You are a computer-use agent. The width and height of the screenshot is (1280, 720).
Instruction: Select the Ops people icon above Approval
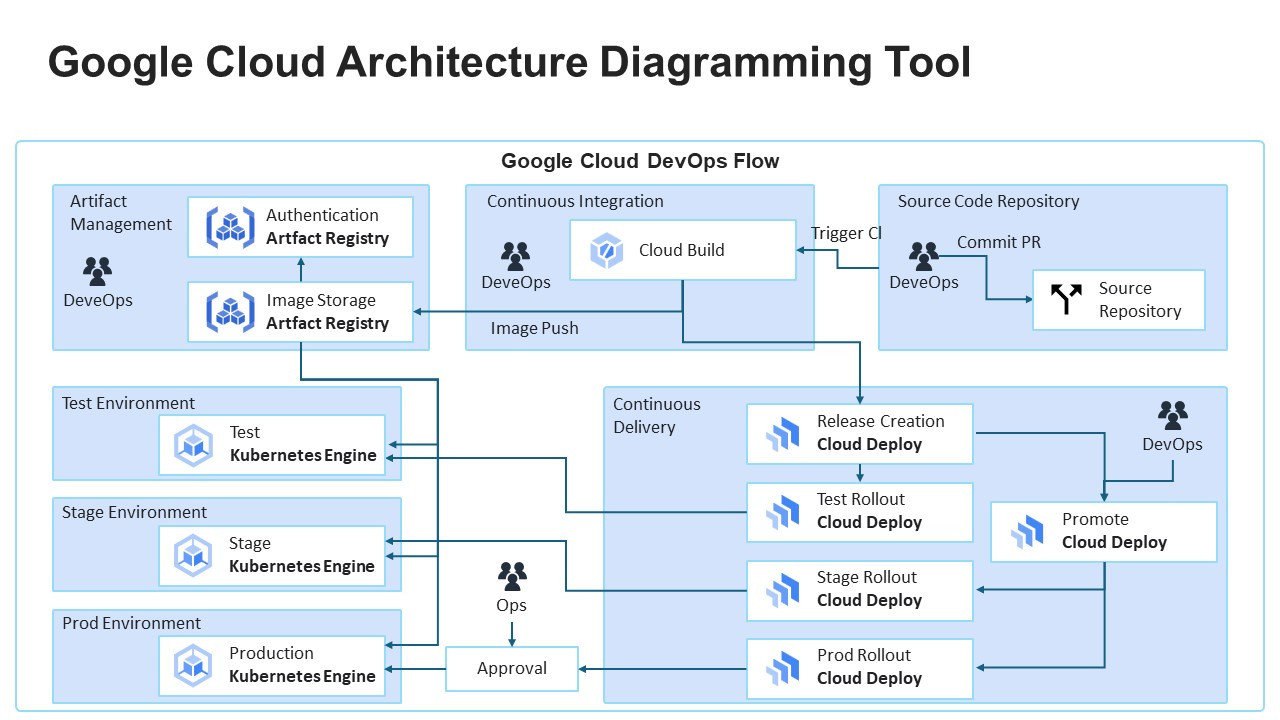pos(512,575)
